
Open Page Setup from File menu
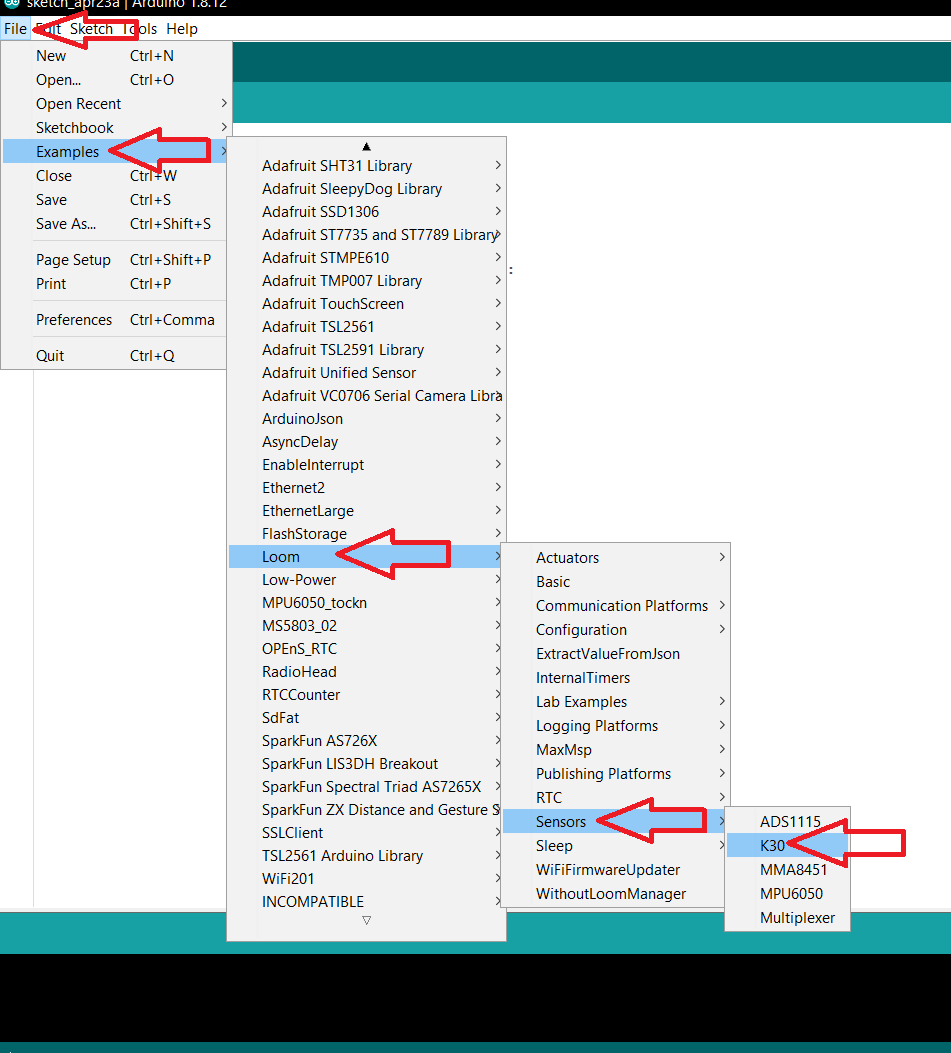[x=116, y=260]
